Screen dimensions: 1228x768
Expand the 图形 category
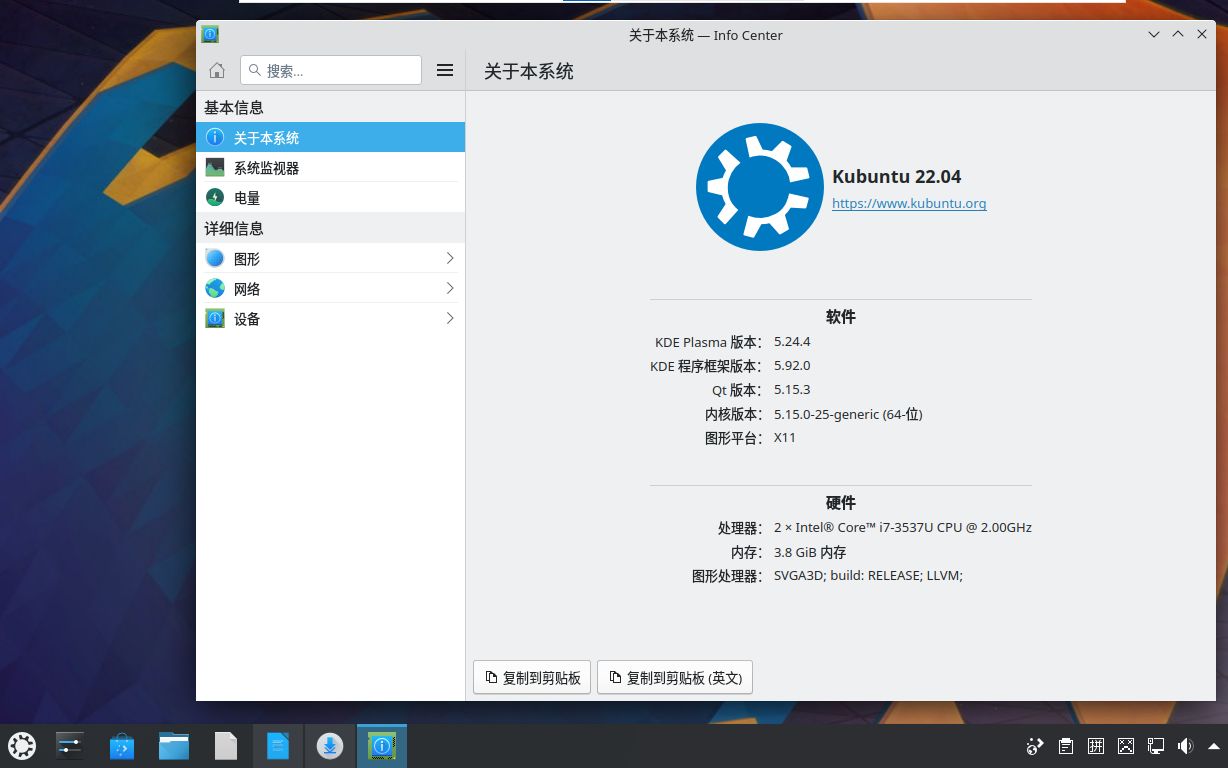[x=331, y=258]
